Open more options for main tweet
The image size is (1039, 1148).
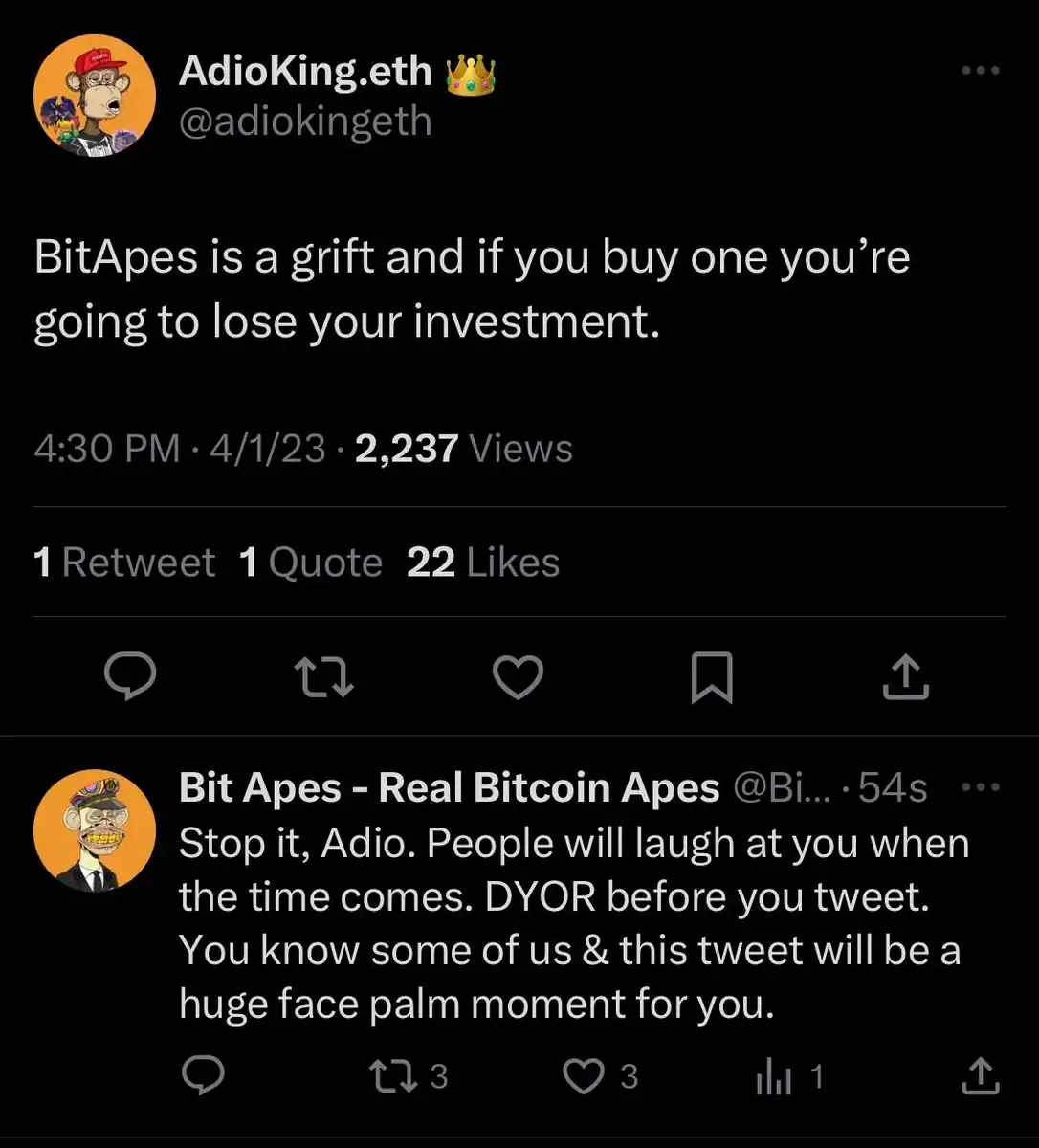[x=981, y=71]
